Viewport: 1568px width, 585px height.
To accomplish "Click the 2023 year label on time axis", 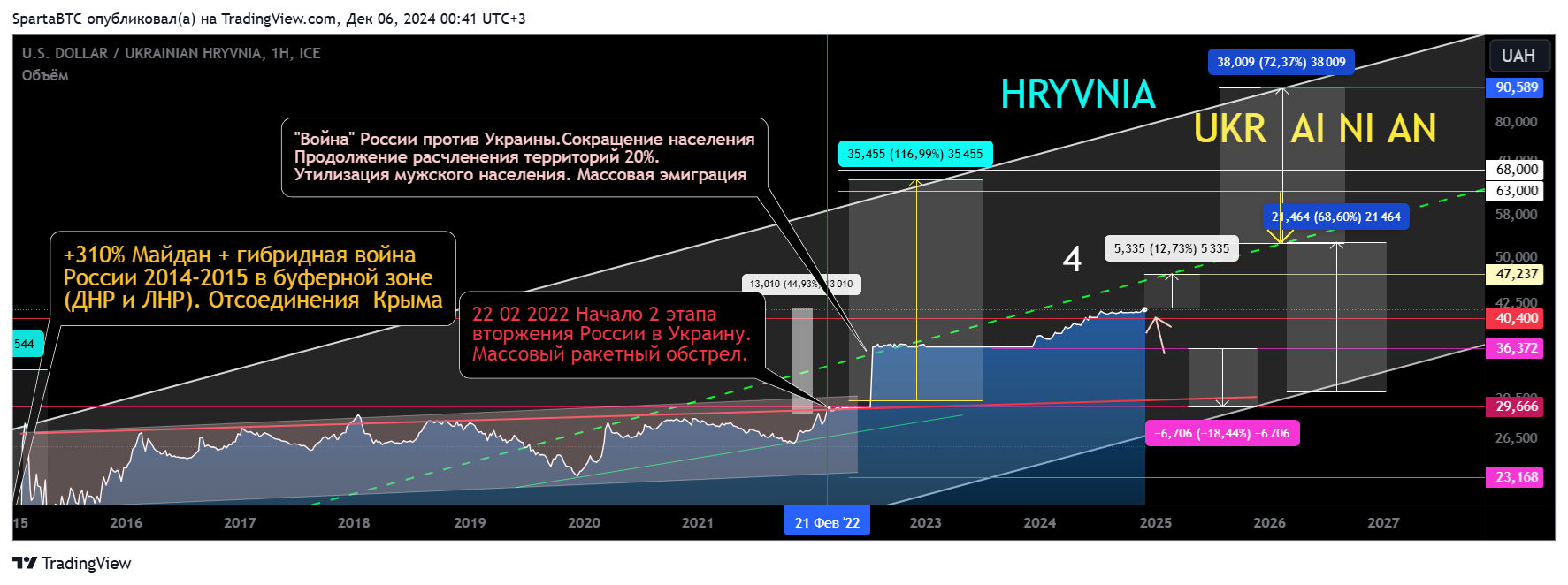I will click(926, 523).
